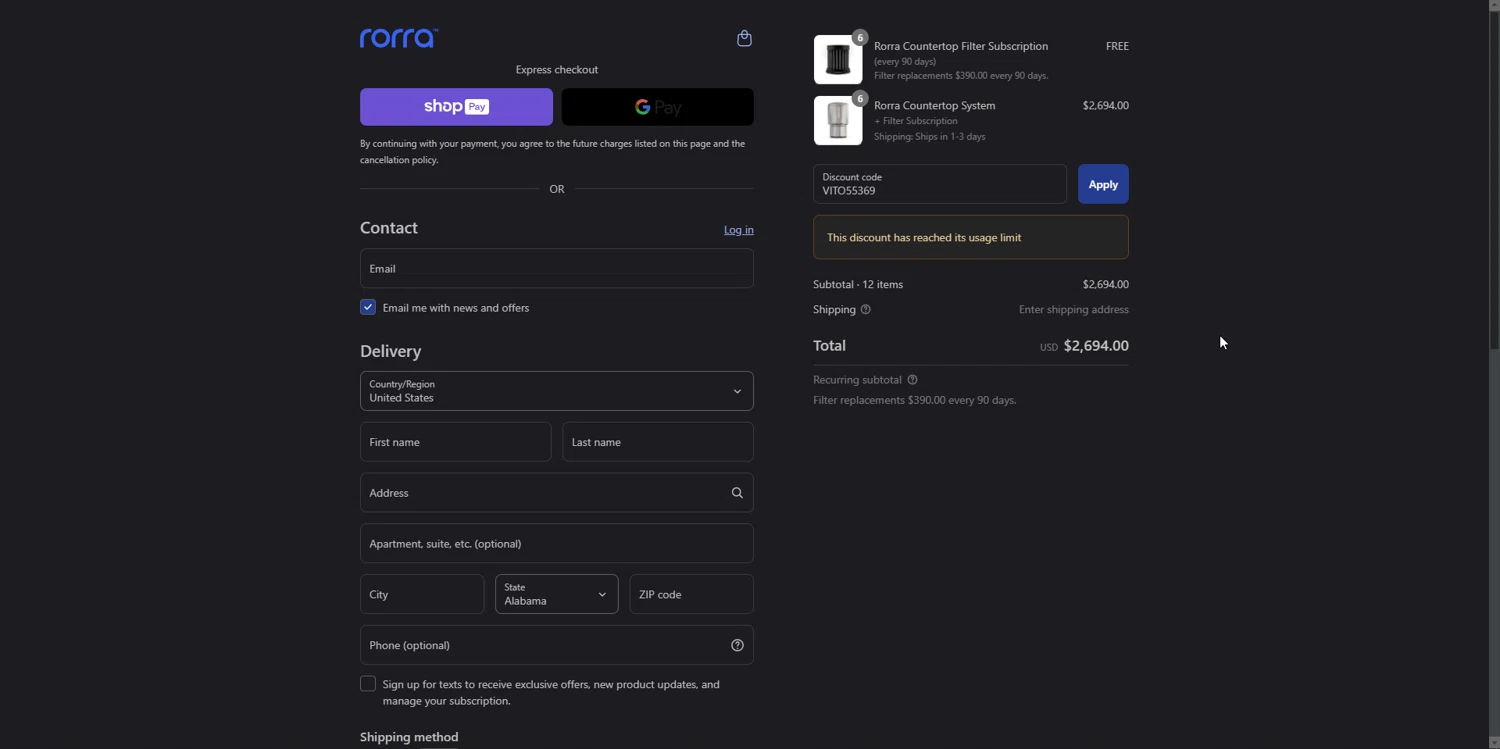Focus the First name field

point(456,442)
